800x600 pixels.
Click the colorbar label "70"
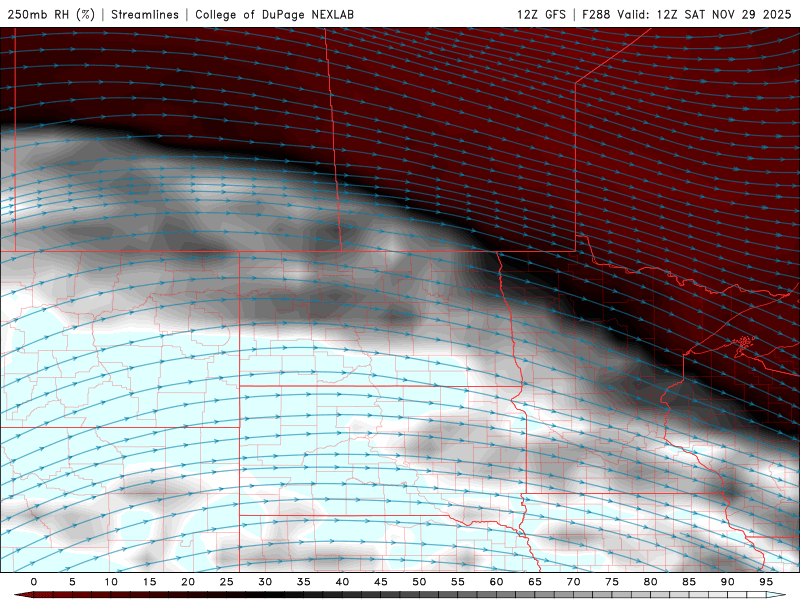click(573, 582)
